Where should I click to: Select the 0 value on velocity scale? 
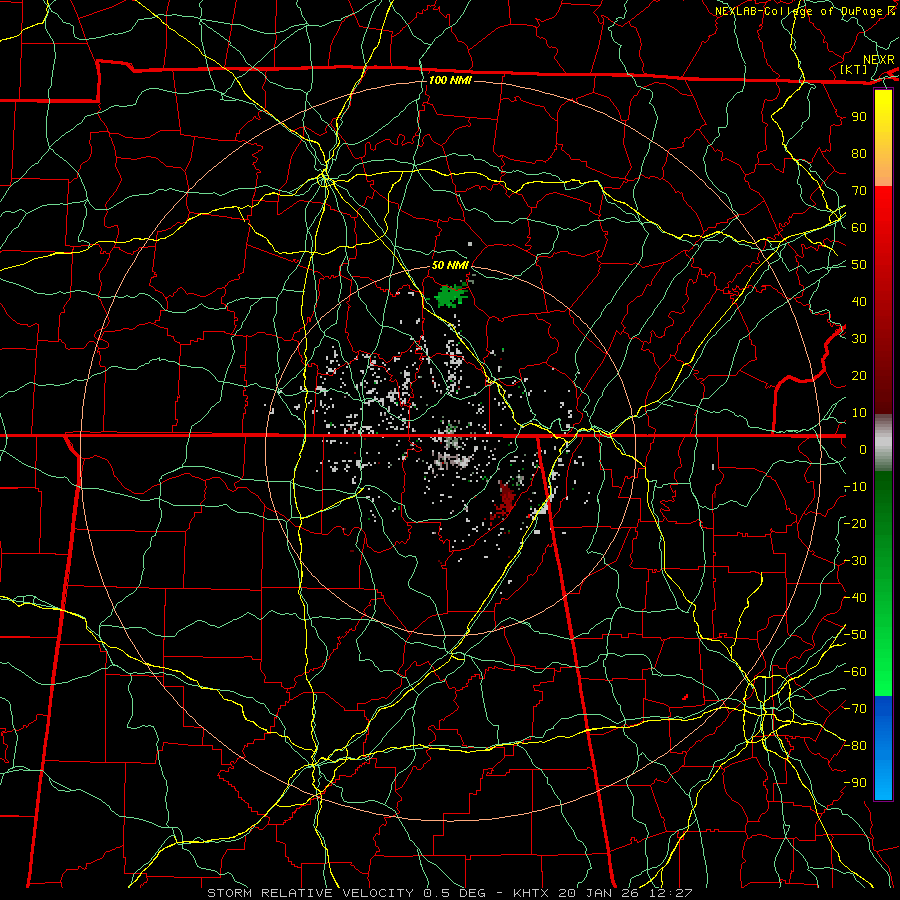pyautogui.click(x=863, y=449)
